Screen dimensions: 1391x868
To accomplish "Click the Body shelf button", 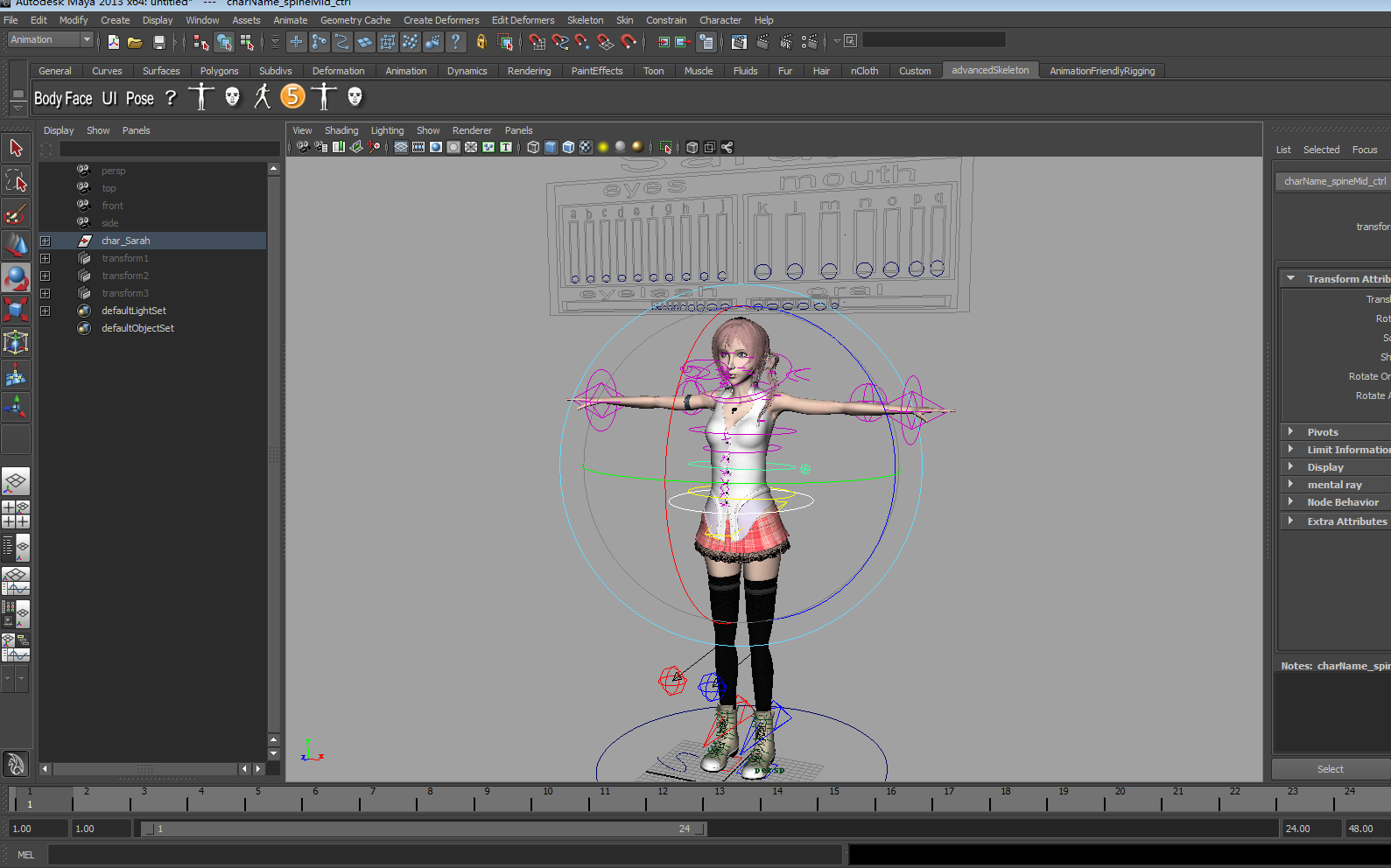I will (47, 98).
